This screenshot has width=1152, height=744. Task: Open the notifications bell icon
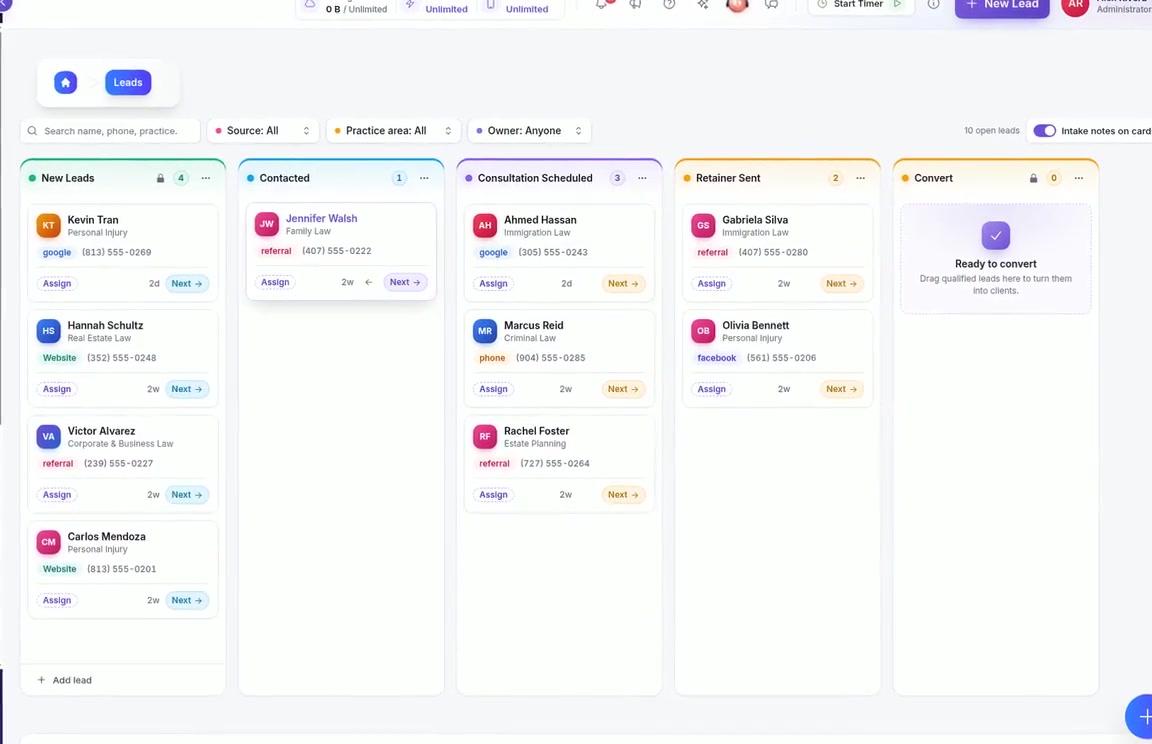point(602,4)
